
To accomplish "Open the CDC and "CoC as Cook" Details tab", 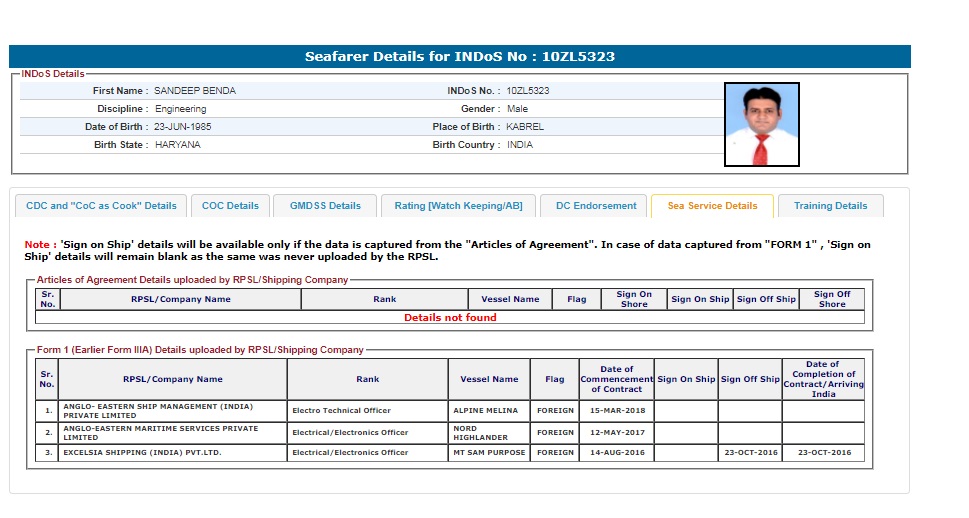I will point(101,206).
